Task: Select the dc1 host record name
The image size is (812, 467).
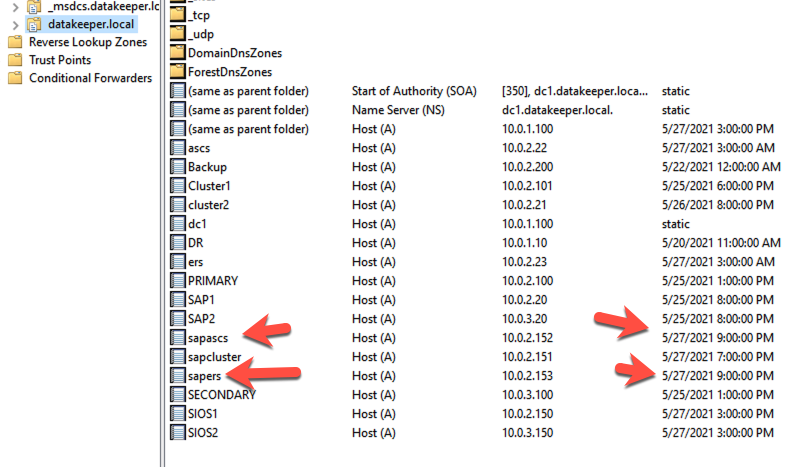Action: 197,224
